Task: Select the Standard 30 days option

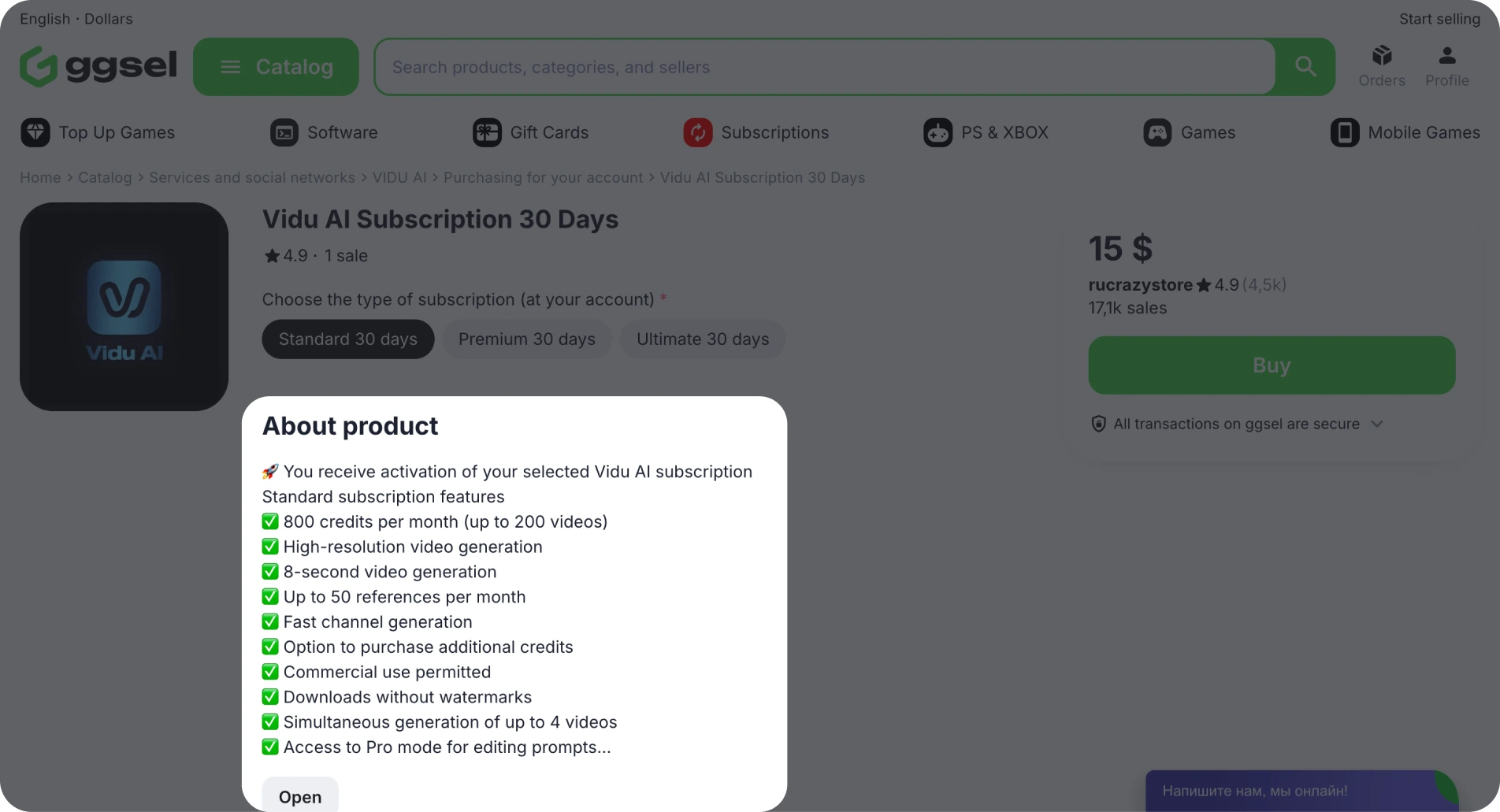Action: [x=348, y=339]
